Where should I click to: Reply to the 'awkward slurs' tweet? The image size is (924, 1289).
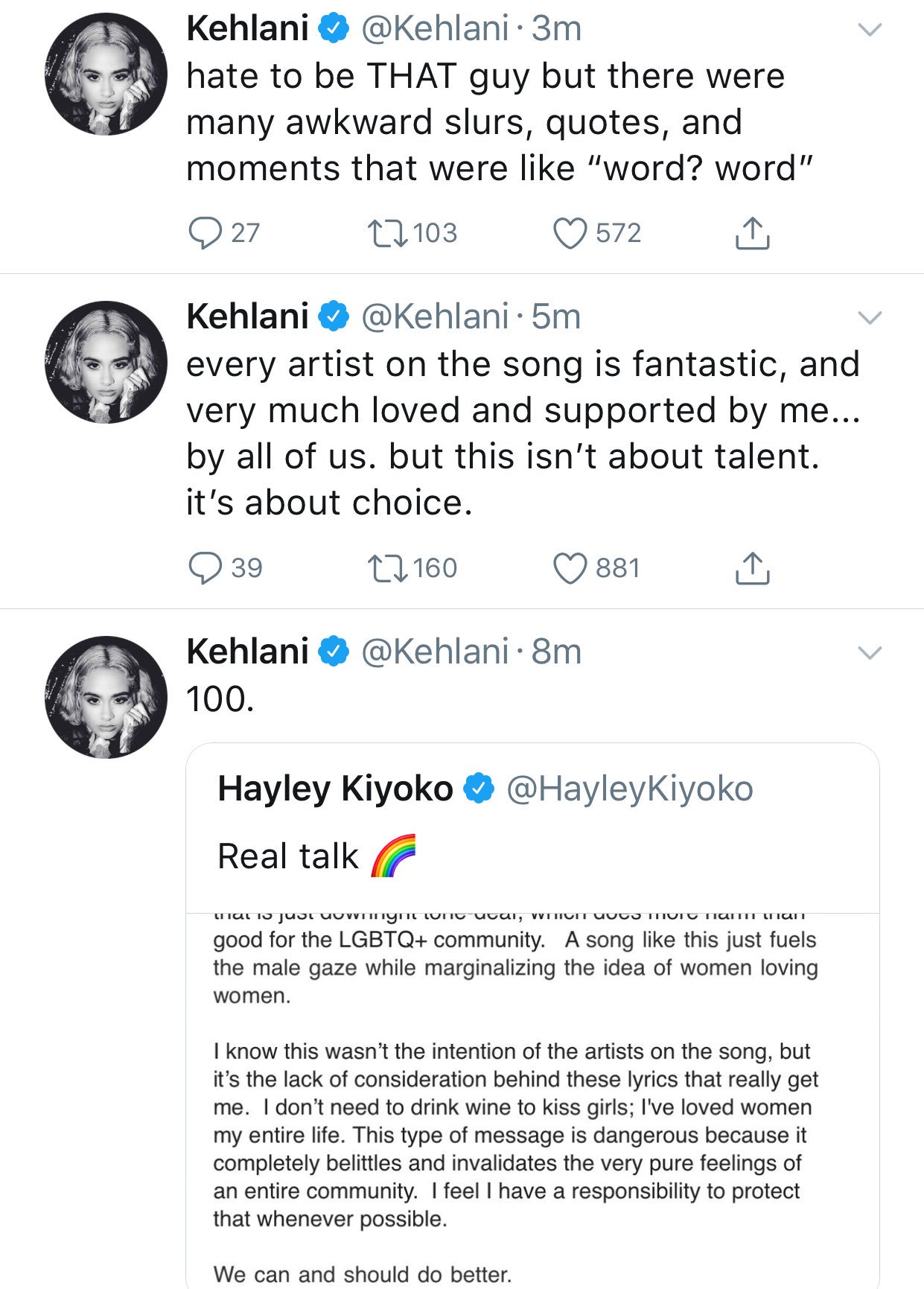pos(205,233)
